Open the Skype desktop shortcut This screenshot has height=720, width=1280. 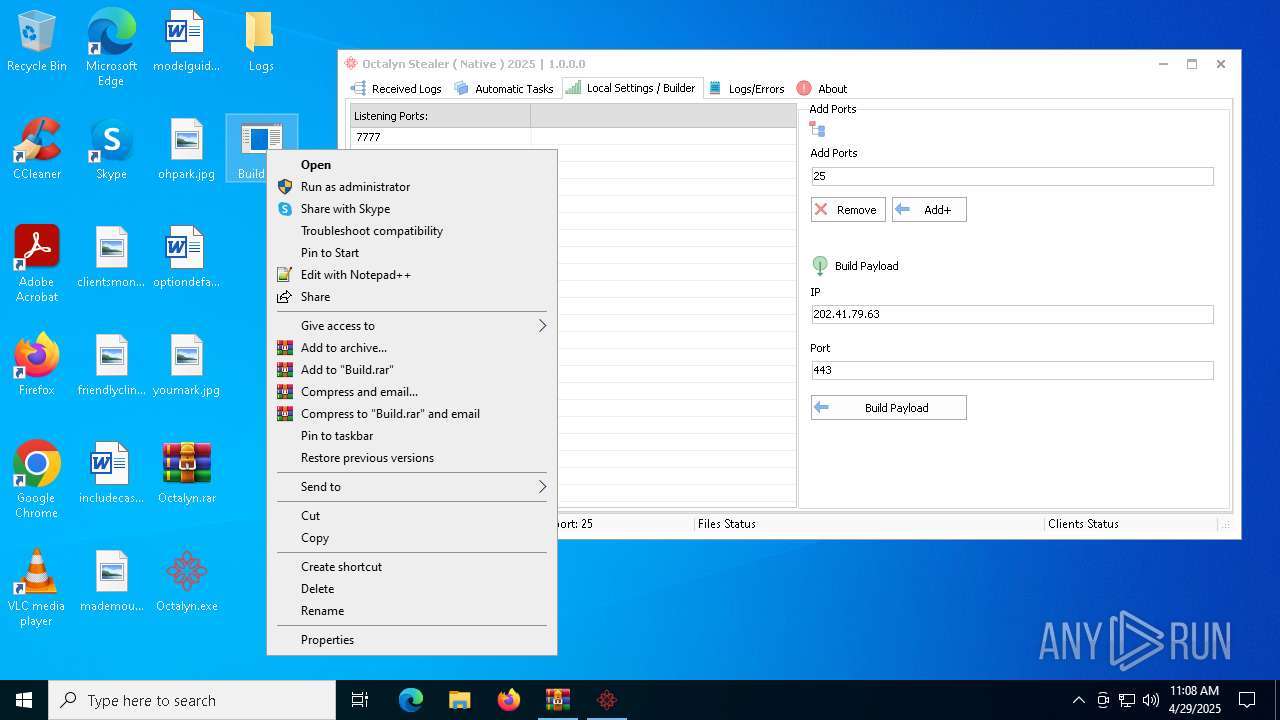point(111,150)
